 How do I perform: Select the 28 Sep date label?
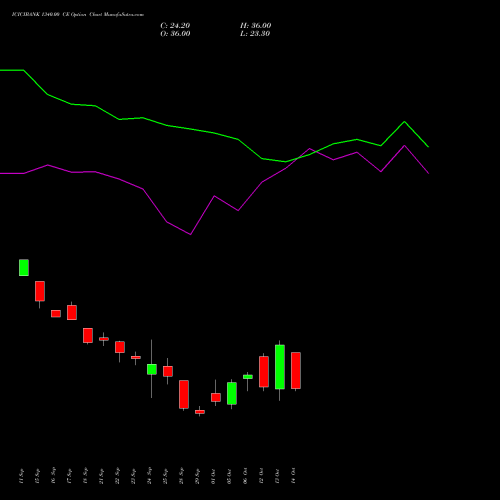click(181, 476)
